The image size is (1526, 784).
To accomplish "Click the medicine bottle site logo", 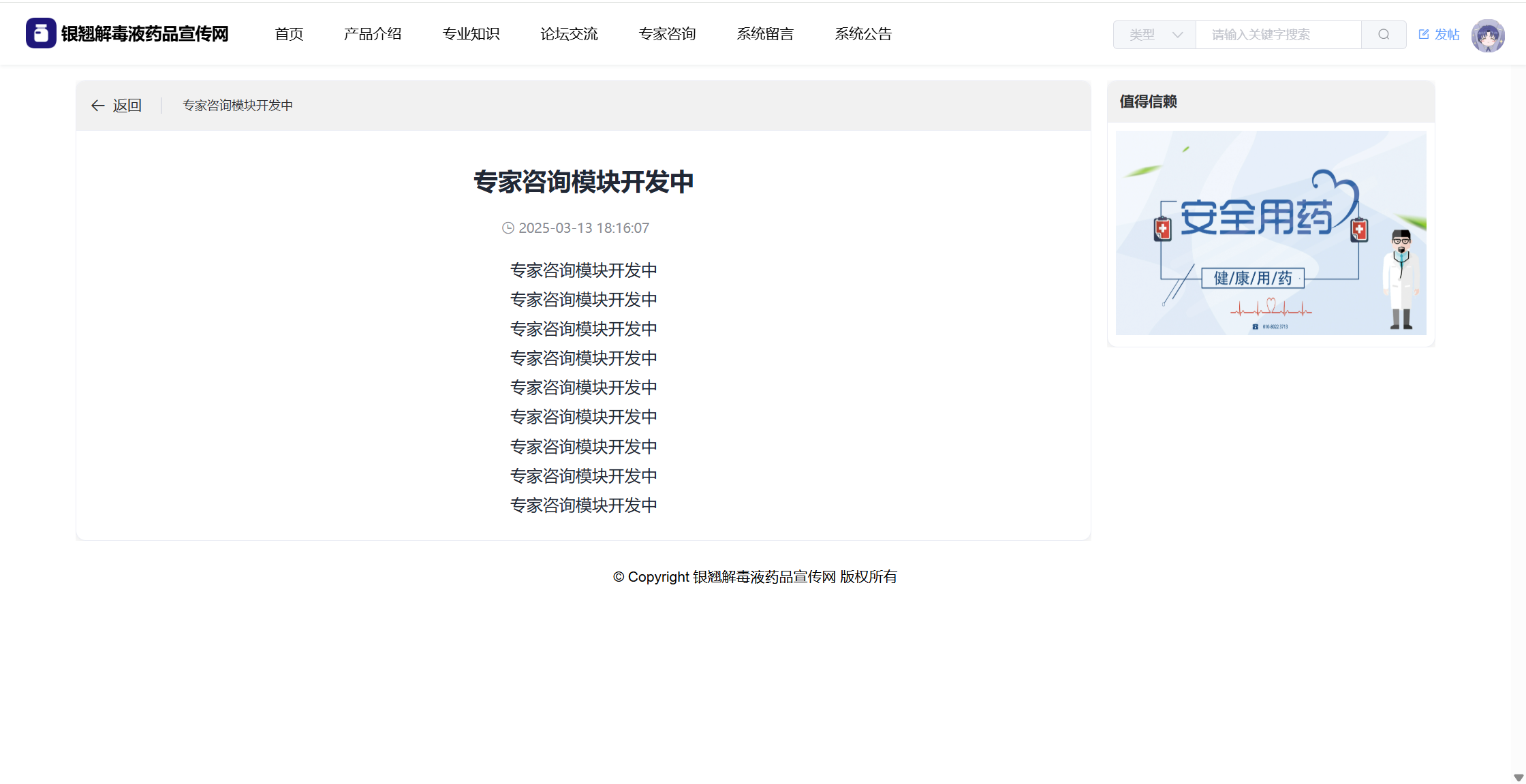I will [41, 33].
